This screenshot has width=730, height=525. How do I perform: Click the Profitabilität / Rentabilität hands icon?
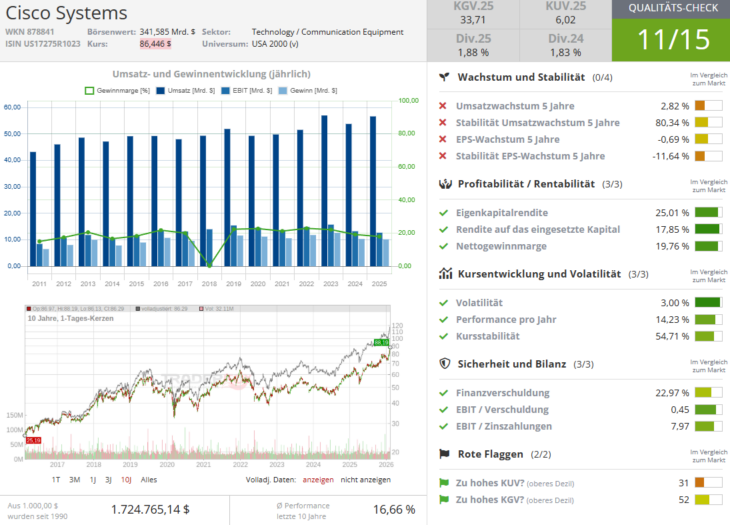(444, 184)
